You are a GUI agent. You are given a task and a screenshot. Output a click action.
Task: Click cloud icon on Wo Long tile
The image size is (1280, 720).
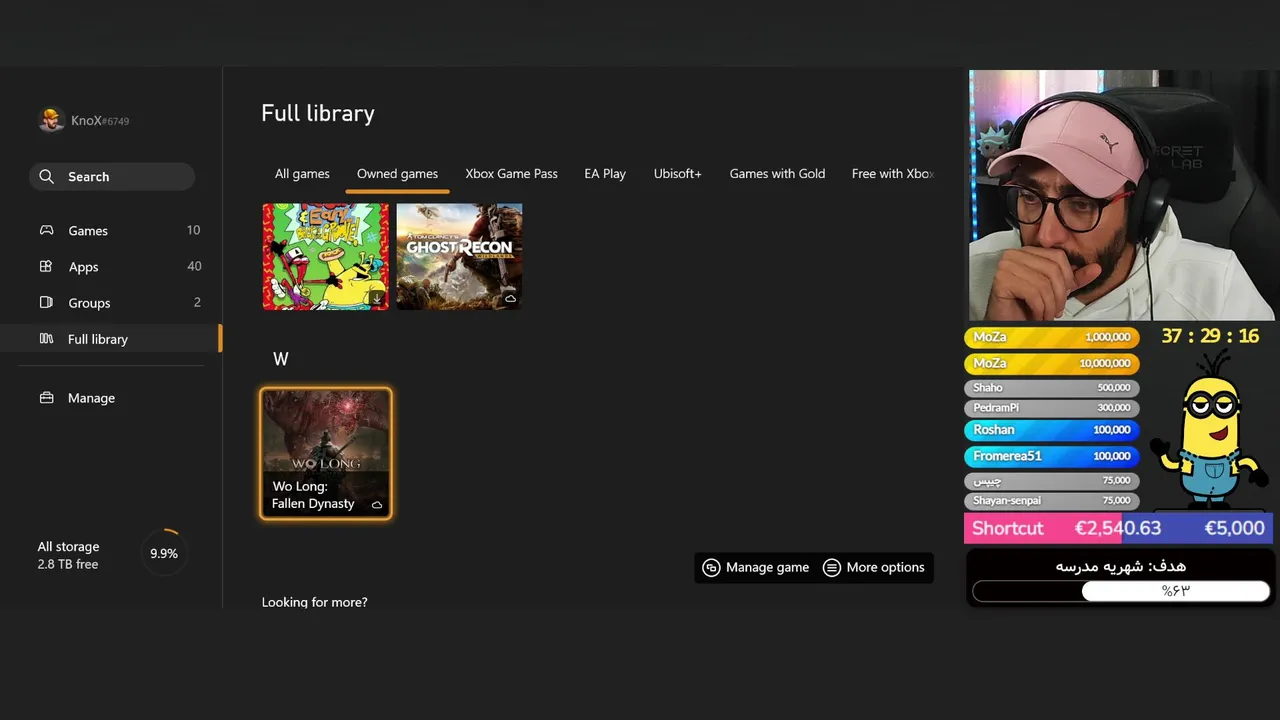(x=377, y=505)
